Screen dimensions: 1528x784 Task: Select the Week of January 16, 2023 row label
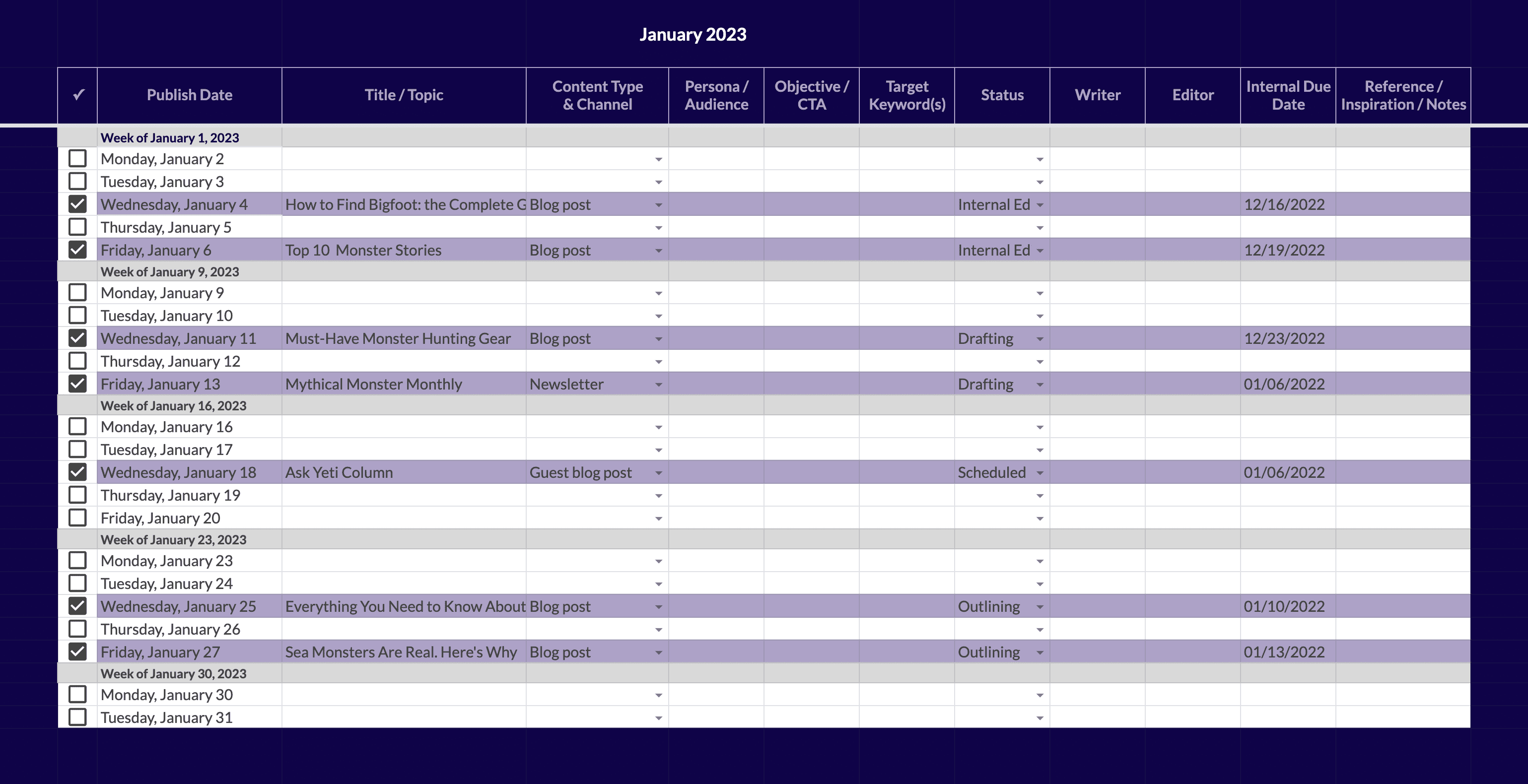(173, 405)
